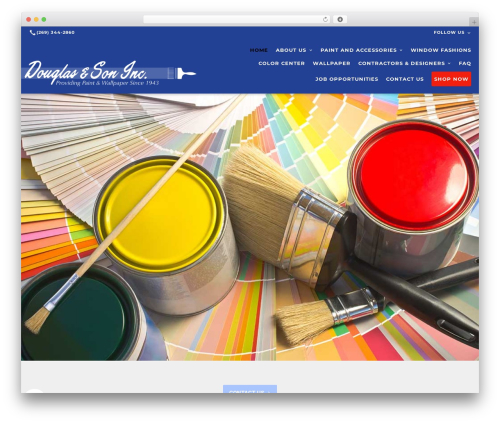Open the Home menu item

[259, 50]
